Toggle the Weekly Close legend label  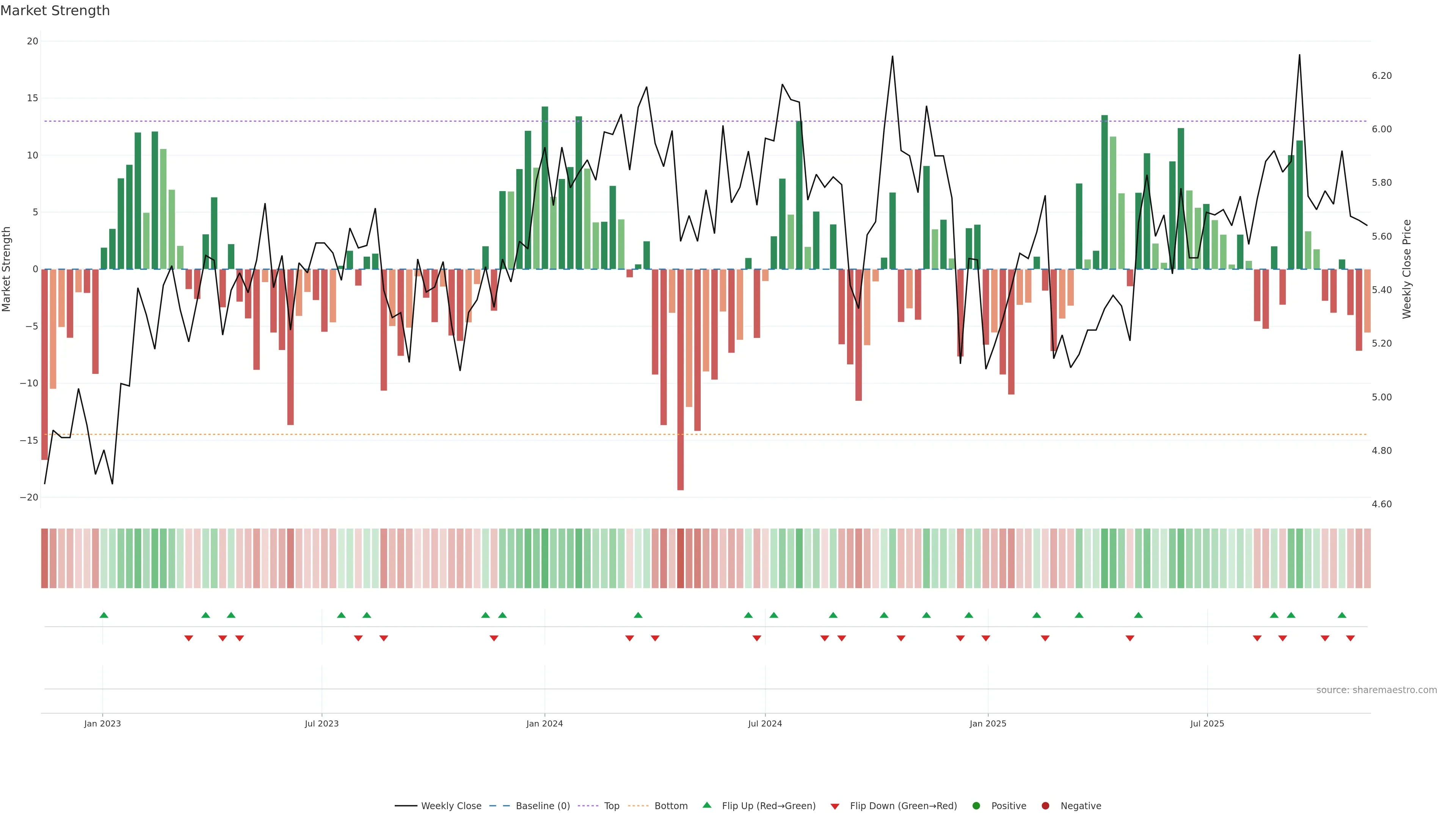451,805
